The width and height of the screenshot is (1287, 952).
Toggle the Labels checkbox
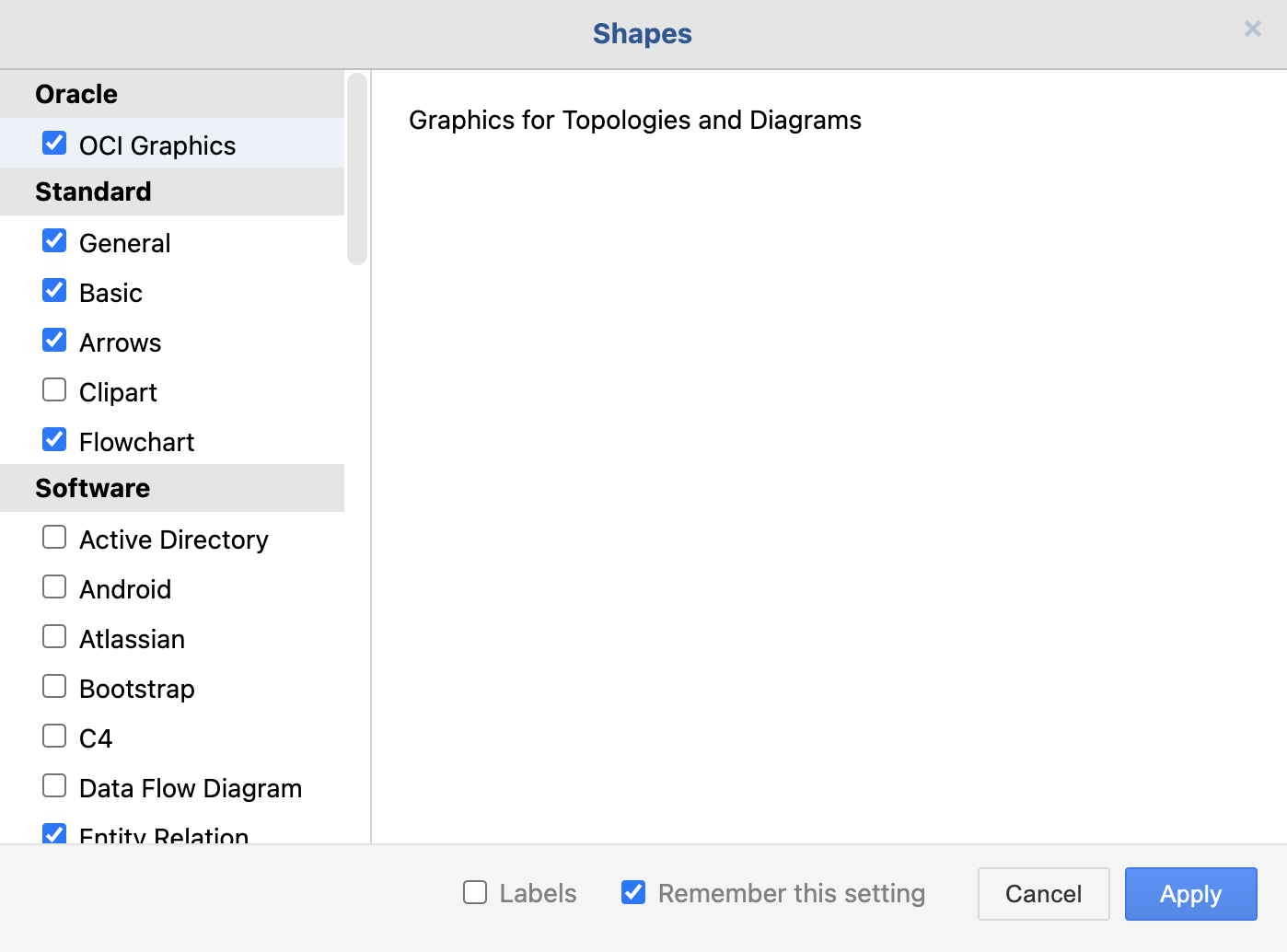pos(475,892)
